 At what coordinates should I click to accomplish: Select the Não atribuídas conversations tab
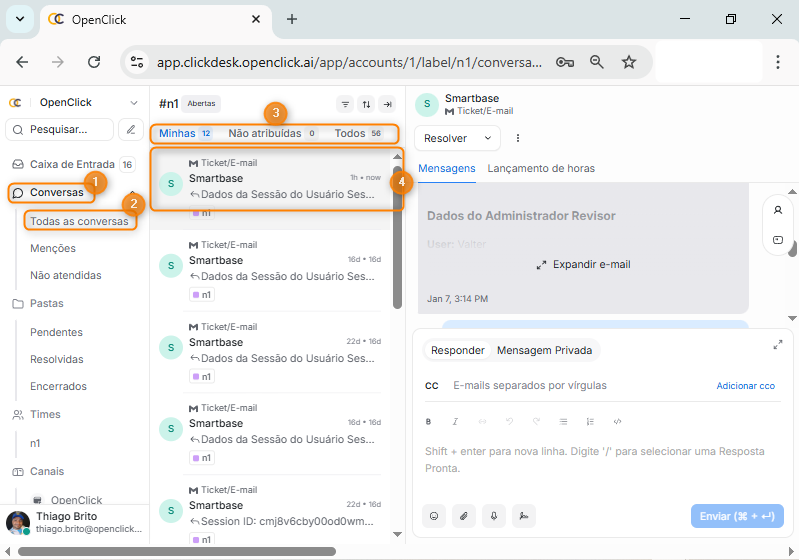point(264,133)
